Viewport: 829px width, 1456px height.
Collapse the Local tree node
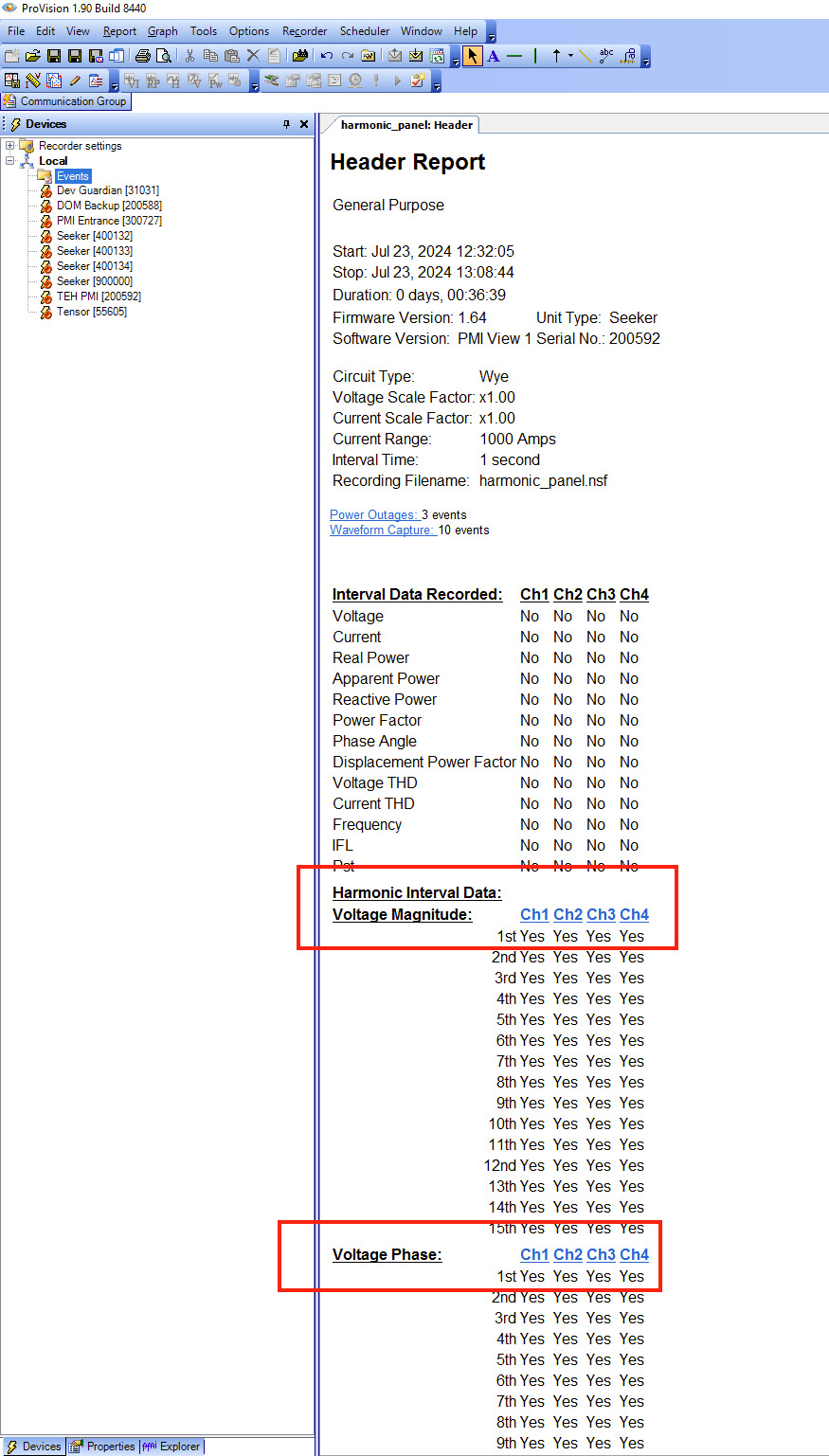click(10, 161)
